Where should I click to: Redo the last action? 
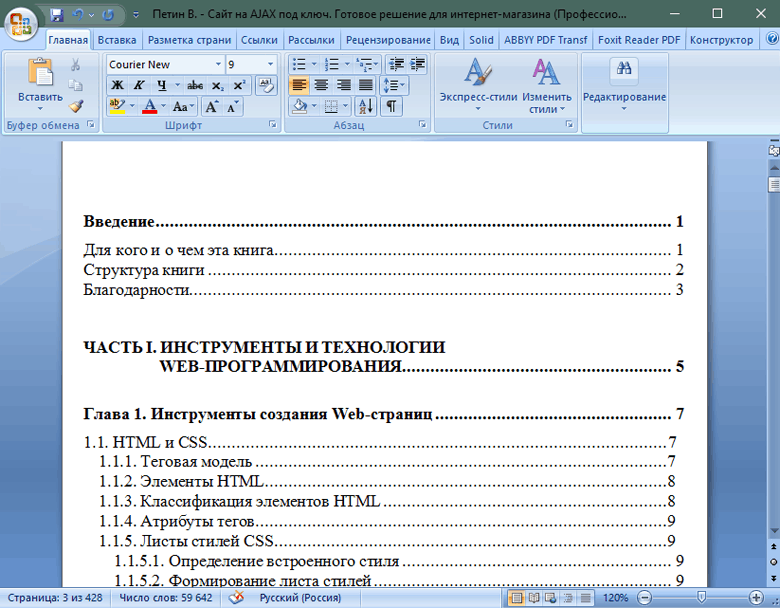108,15
